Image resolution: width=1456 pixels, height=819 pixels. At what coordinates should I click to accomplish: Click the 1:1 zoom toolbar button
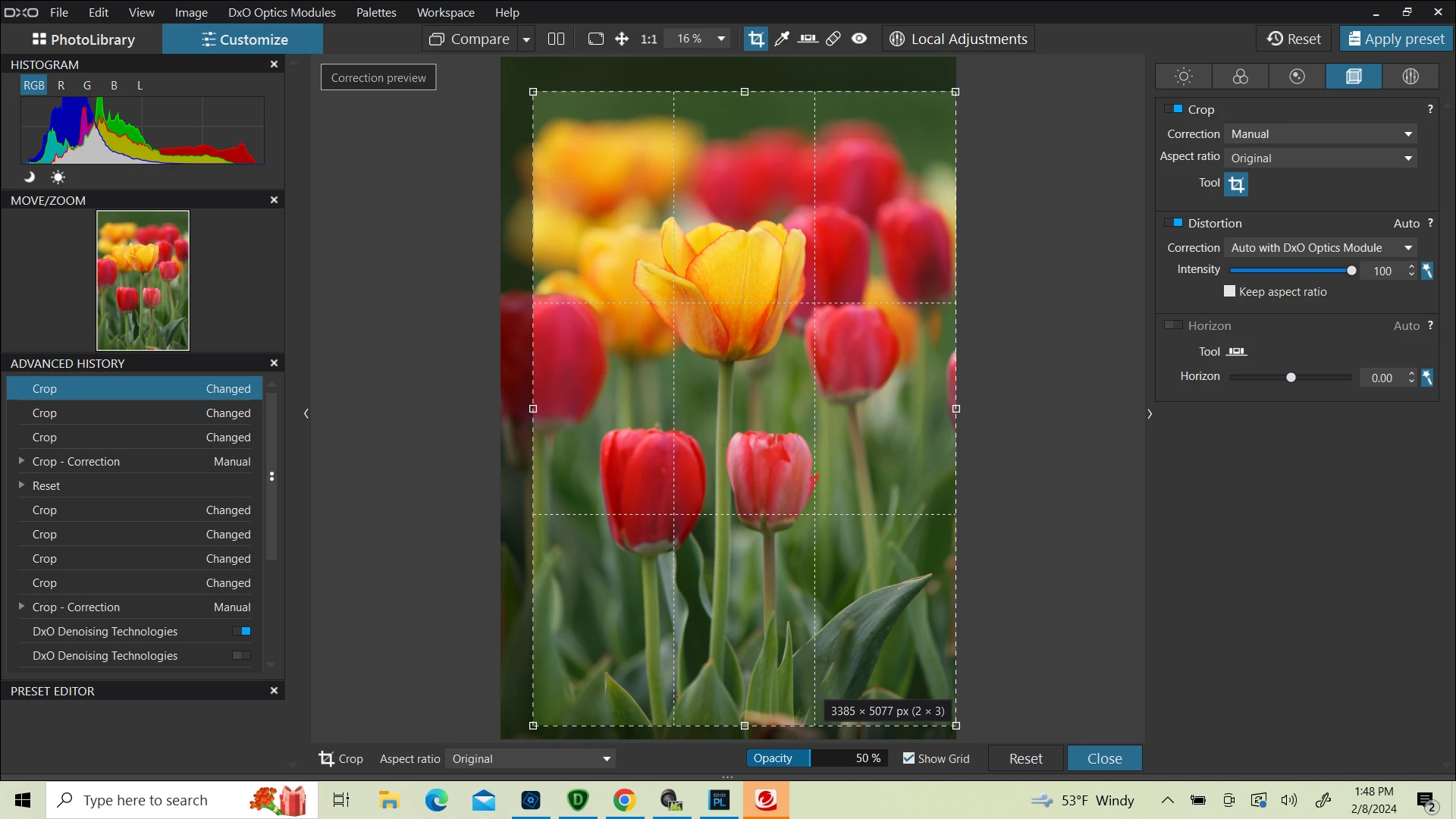pos(648,39)
